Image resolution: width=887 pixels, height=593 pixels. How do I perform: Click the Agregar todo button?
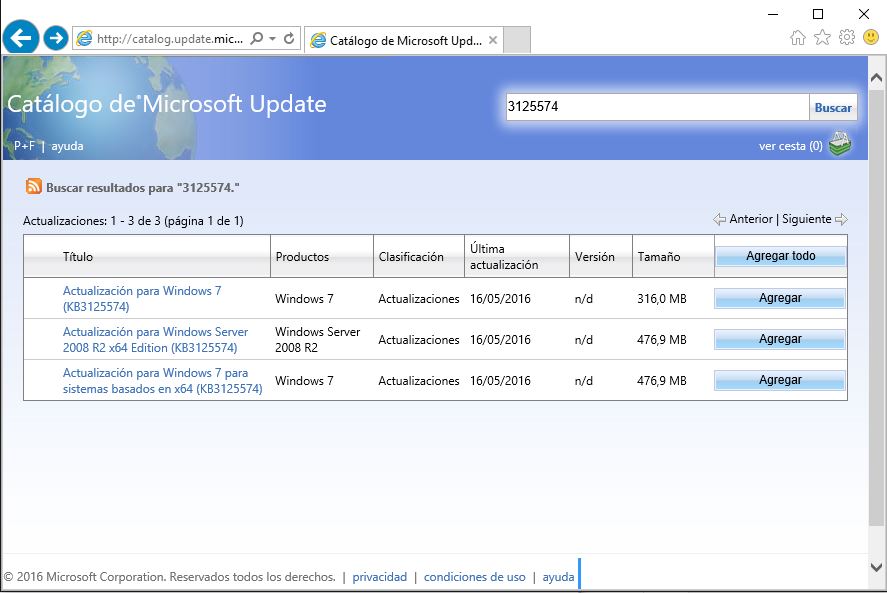(781, 256)
